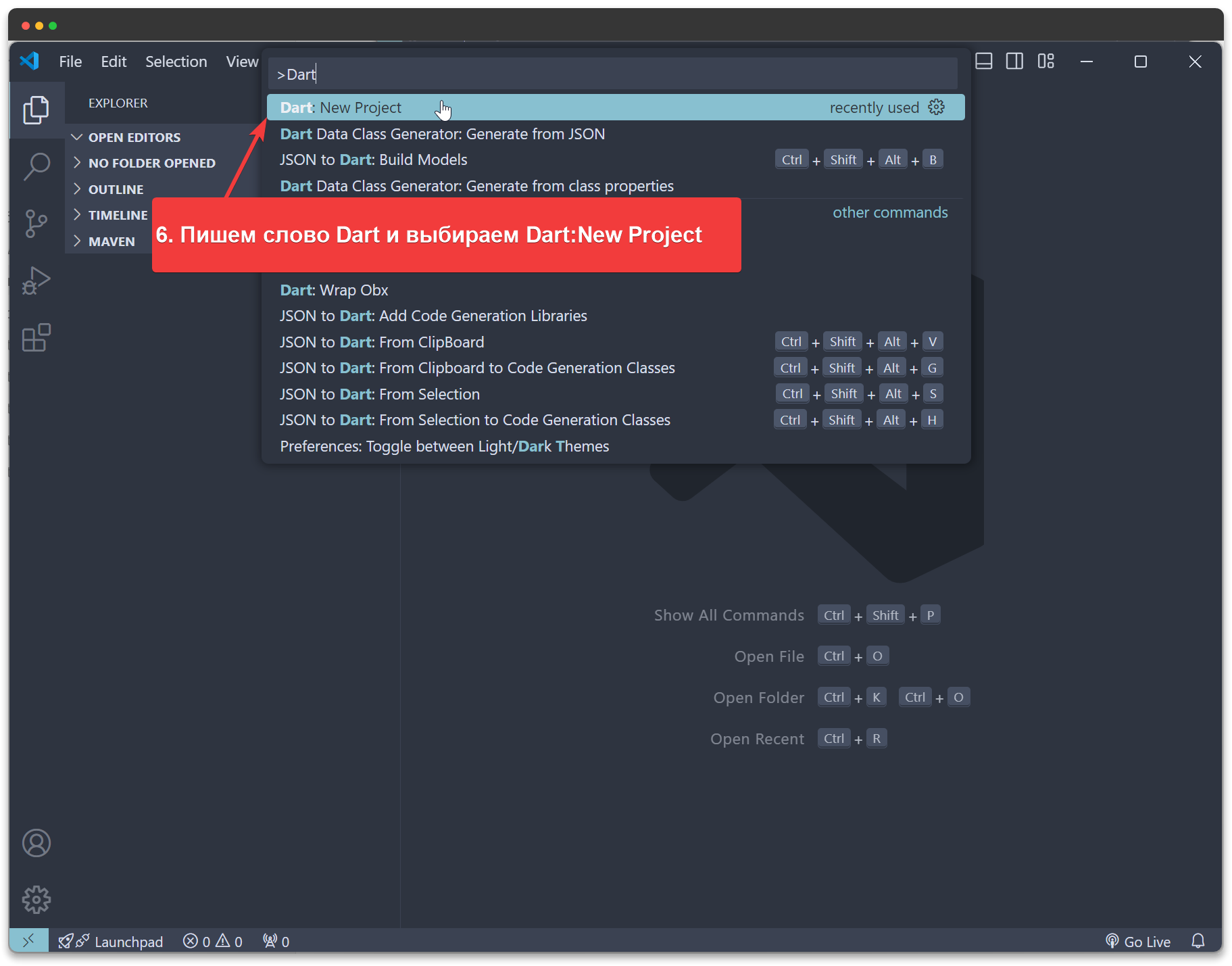Open the Source Control view
This screenshot has height=966, width=1232.
point(36,223)
